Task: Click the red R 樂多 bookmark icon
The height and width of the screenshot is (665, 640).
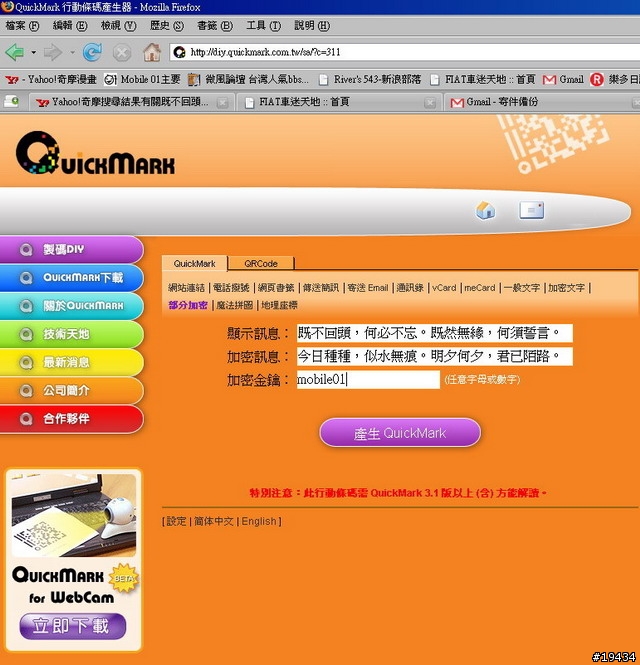Action: 597,79
